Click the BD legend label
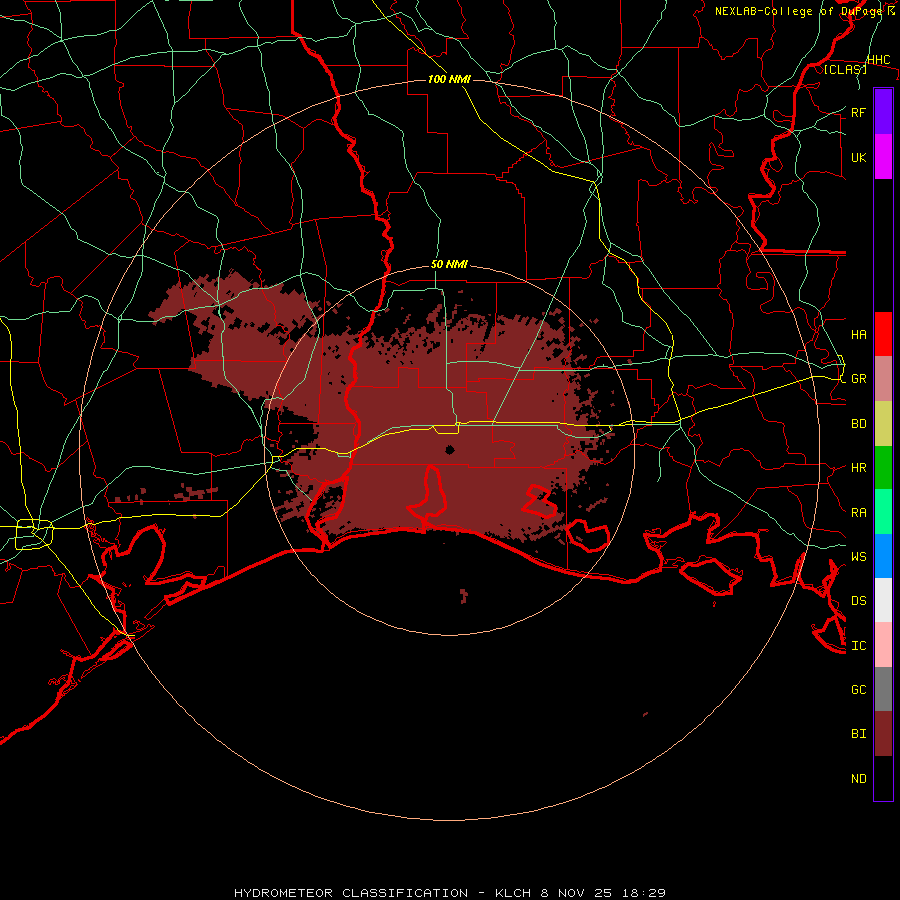Screen dimensions: 900x900 coord(859,424)
